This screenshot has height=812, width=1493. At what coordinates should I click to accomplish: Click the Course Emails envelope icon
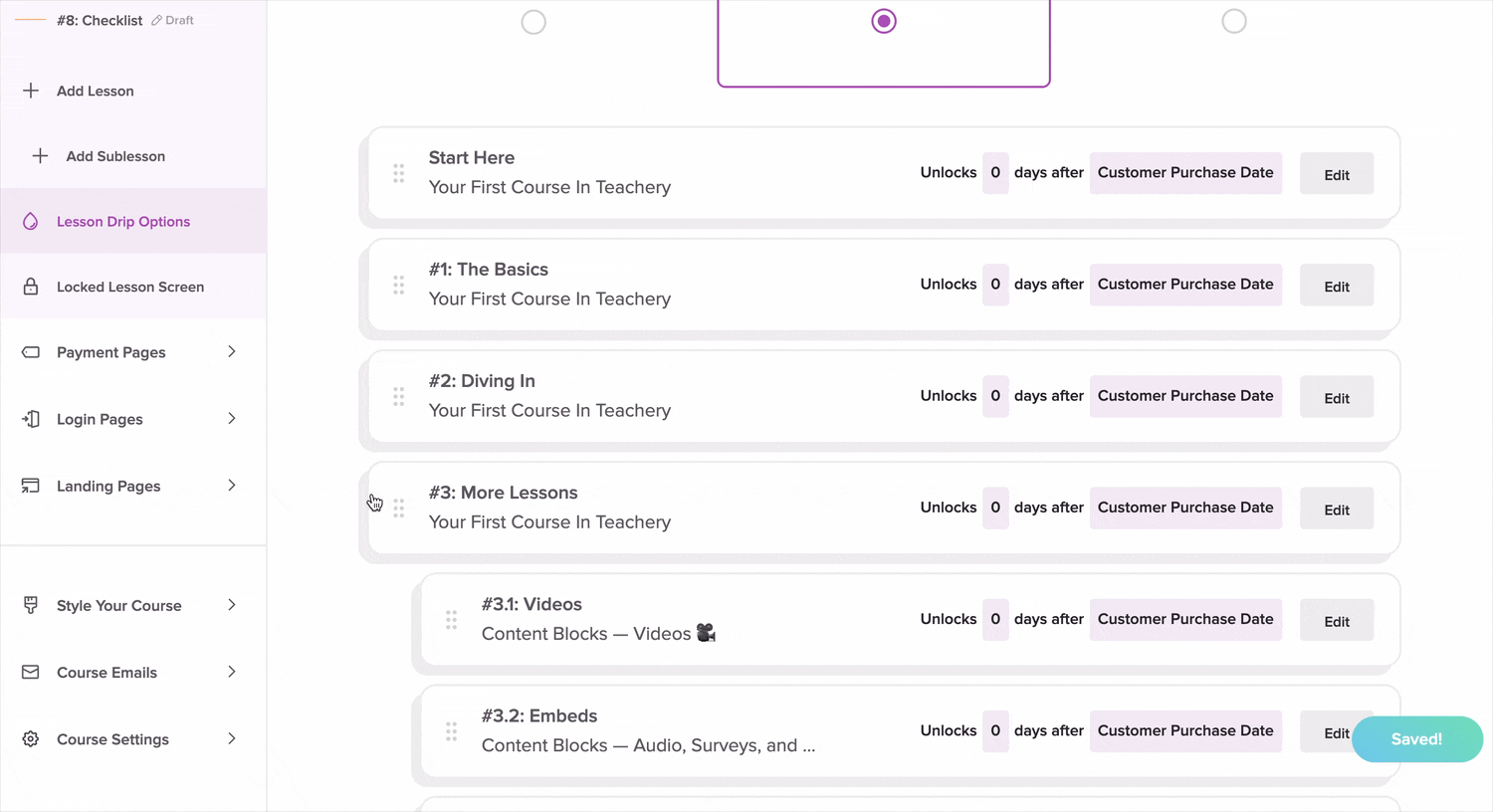tap(31, 672)
